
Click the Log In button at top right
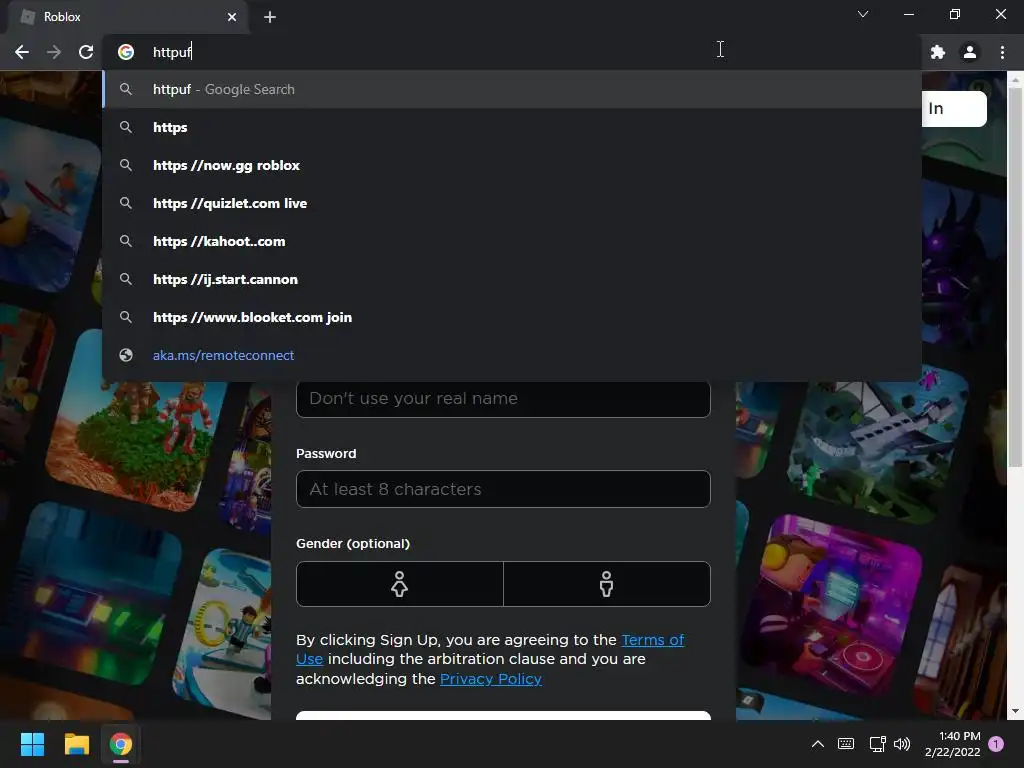[954, 108]
